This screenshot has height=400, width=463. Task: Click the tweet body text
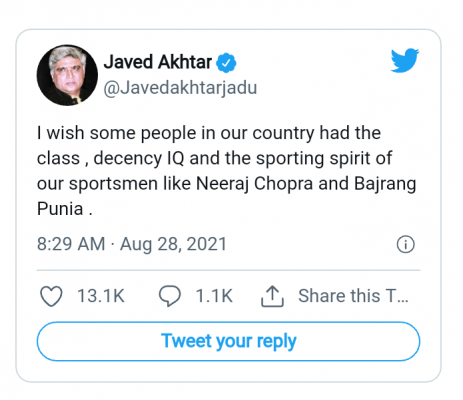coord(227,171)
